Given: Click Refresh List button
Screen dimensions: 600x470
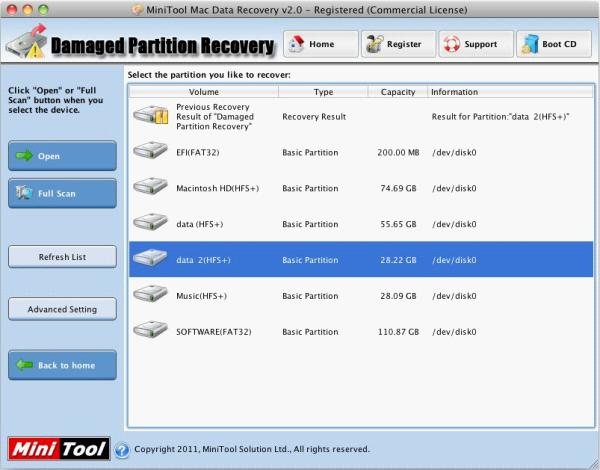Looking at the screenshot, I should (x=62, y=257).
